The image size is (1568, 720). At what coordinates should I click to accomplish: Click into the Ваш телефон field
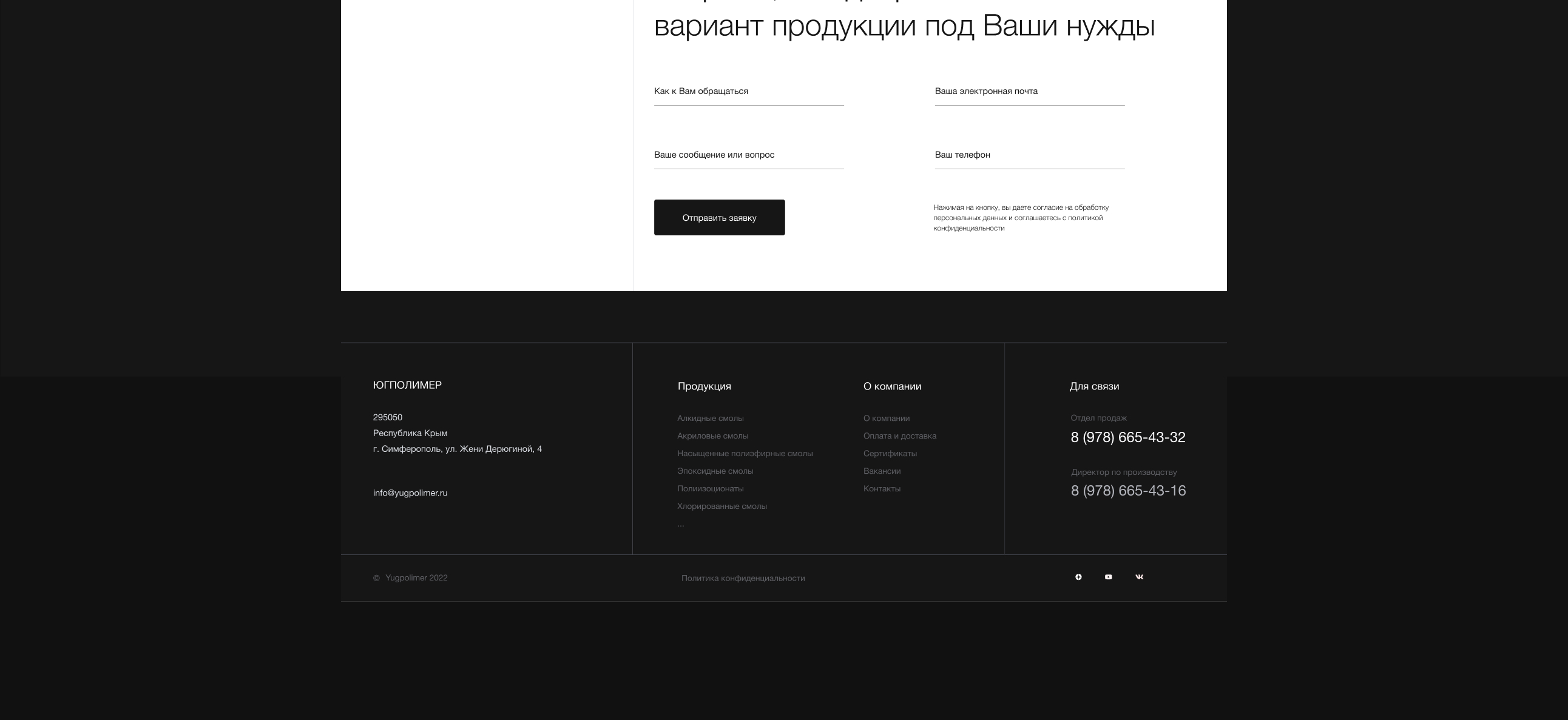[x=1029, y=155]
